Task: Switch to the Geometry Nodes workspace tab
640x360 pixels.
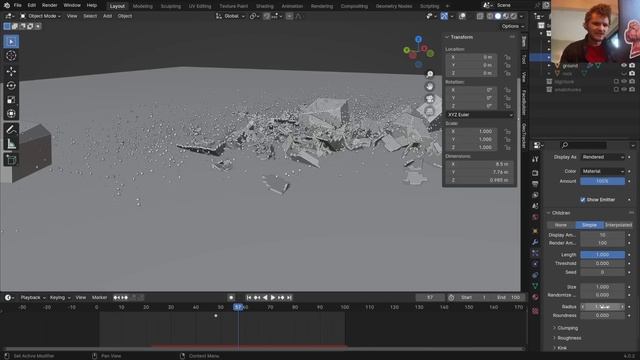Action: point(393,6)
